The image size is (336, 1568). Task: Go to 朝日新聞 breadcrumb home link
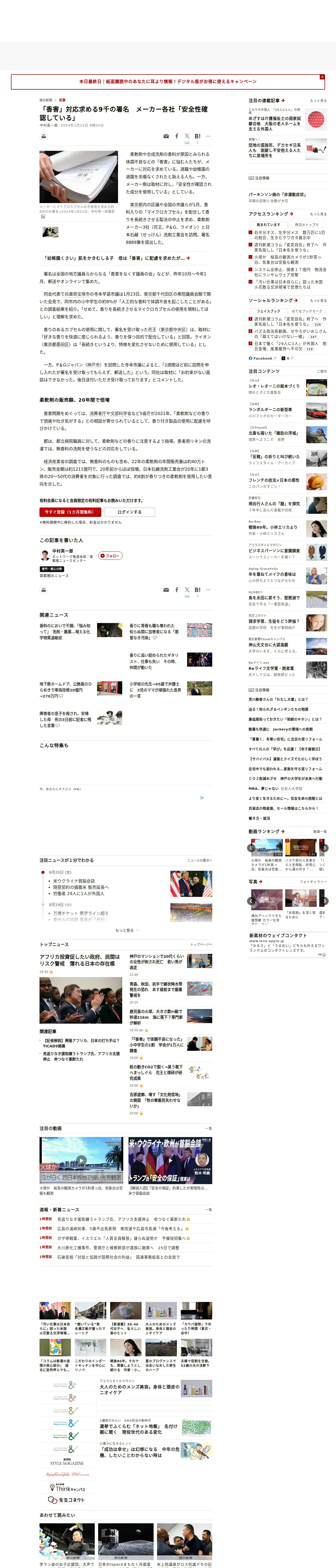[x=46, y=100]
